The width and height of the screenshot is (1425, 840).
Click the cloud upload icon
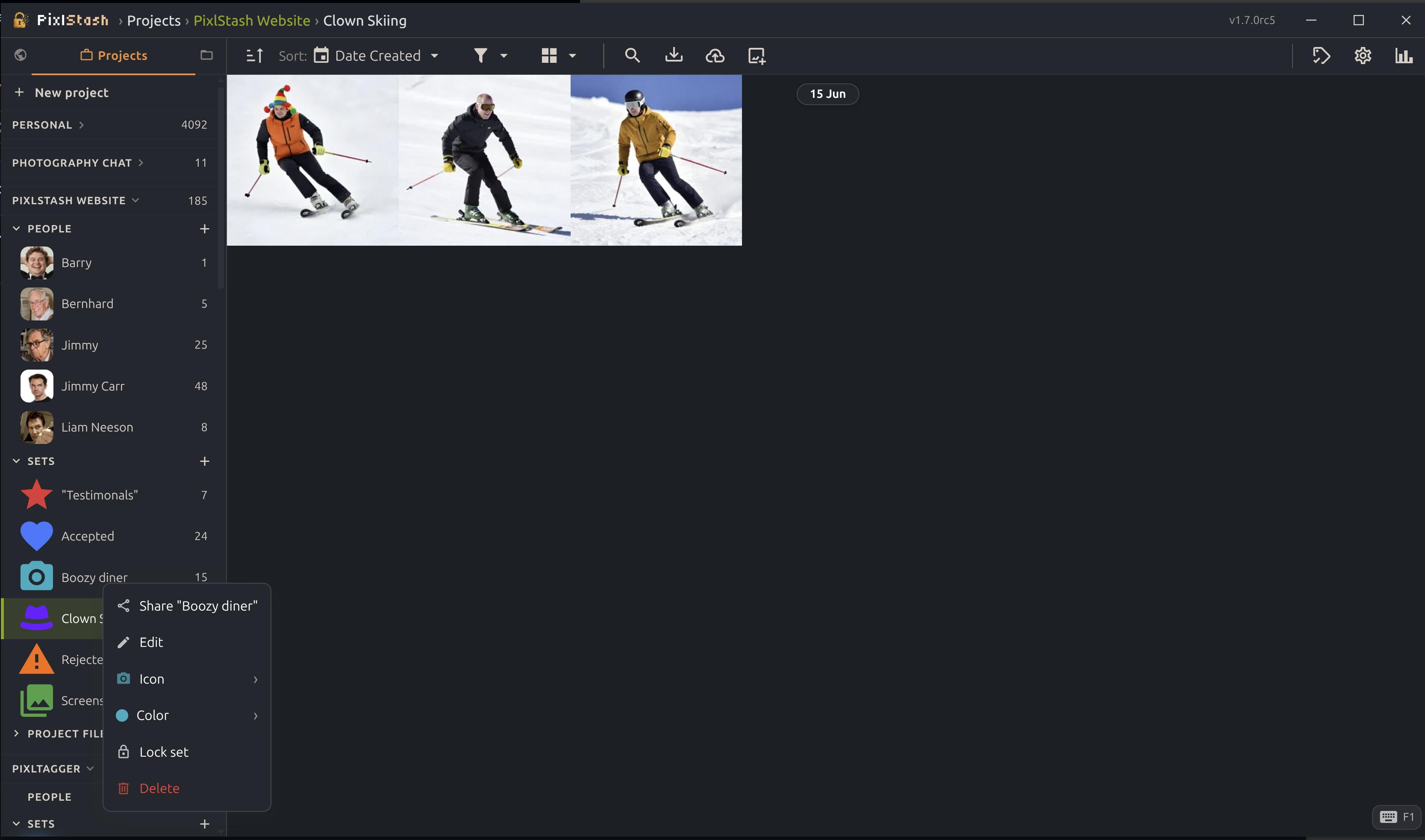pos(715,56)
